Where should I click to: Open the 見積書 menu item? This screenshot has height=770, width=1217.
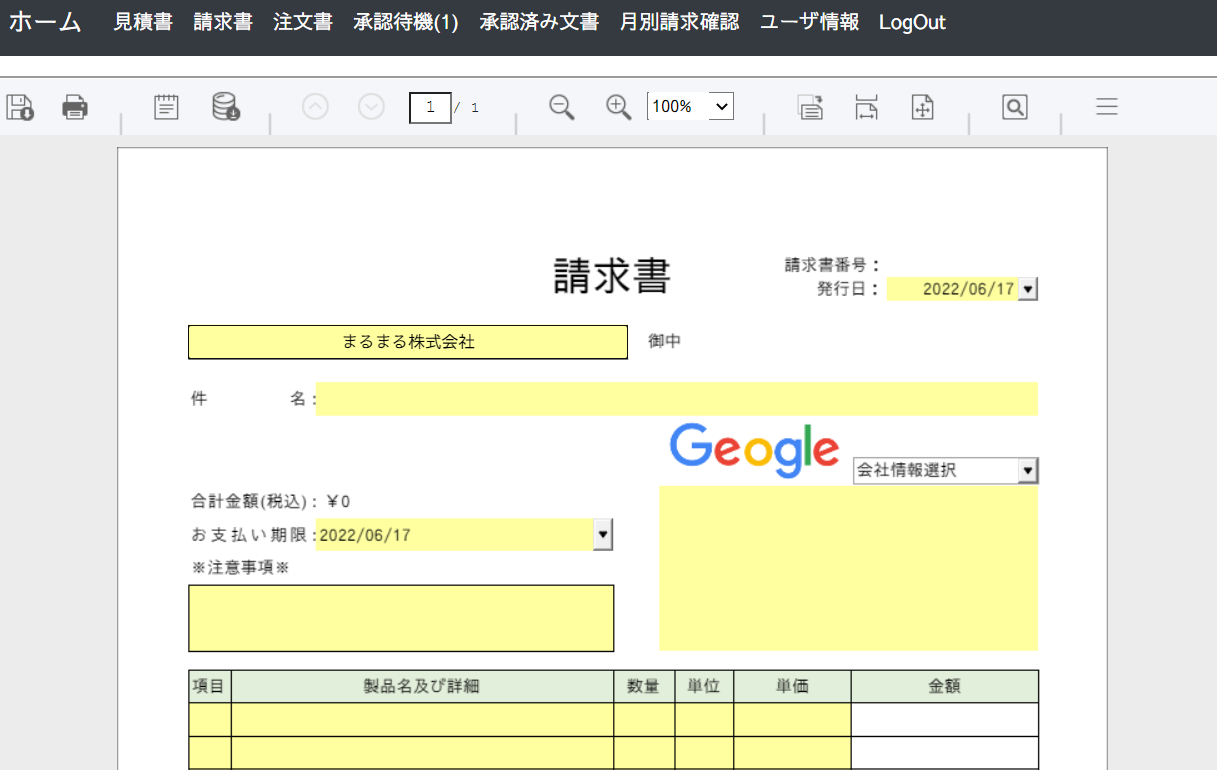[x=143, y=22]
